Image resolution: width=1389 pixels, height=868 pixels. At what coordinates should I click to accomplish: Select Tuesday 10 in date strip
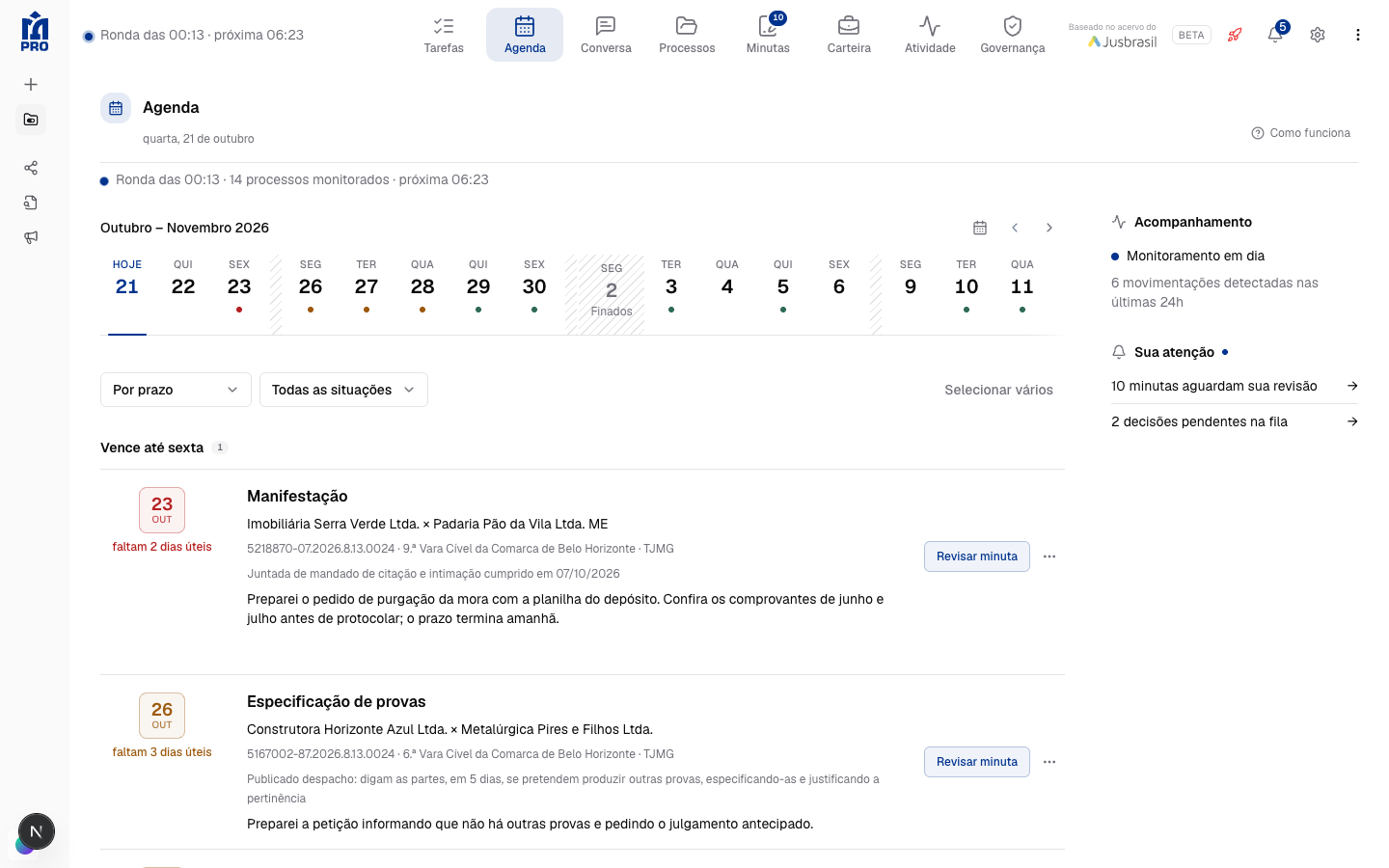[x=967, y=286]
